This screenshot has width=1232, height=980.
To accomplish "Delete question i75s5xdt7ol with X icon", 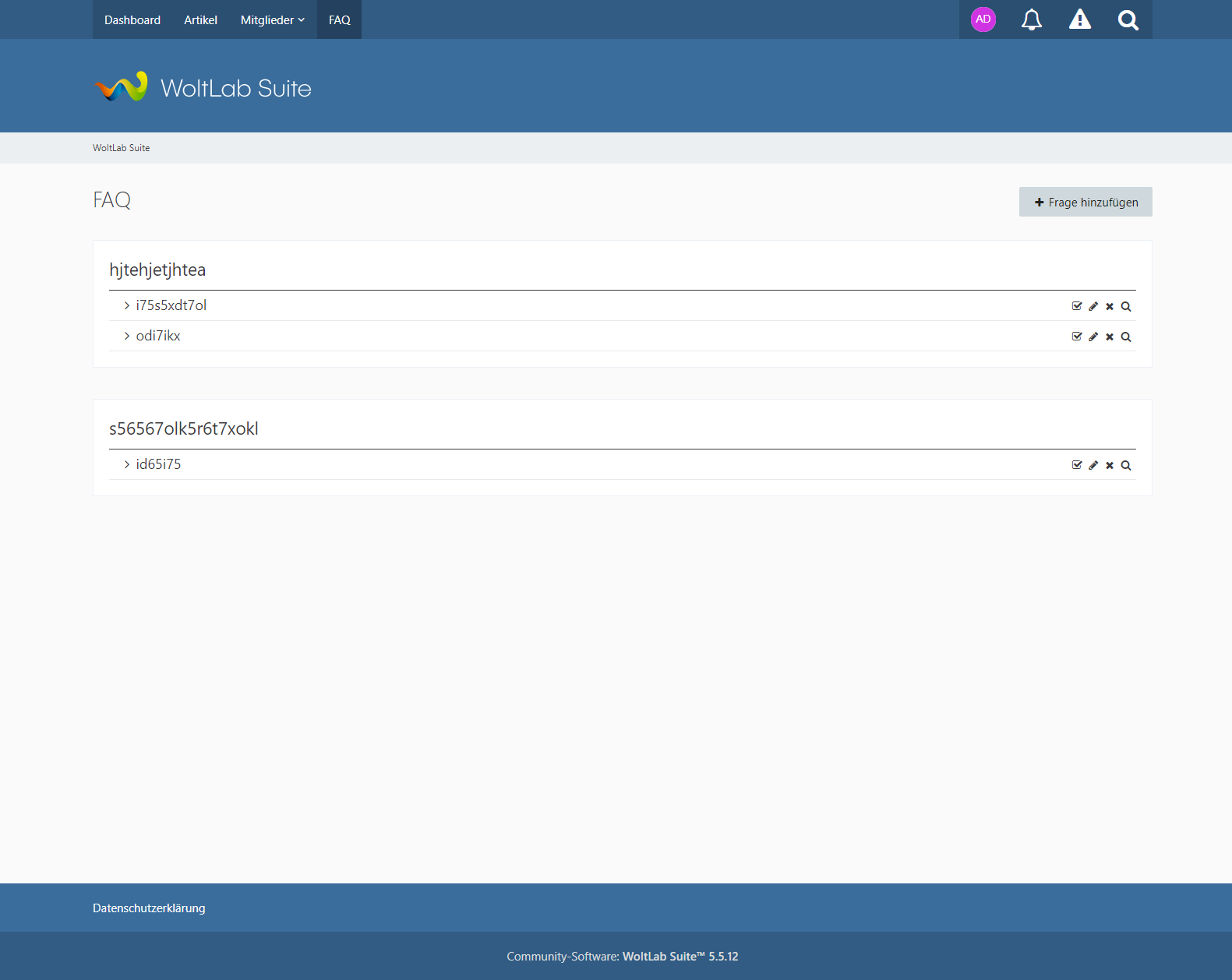I will (x=1110, y=306).
